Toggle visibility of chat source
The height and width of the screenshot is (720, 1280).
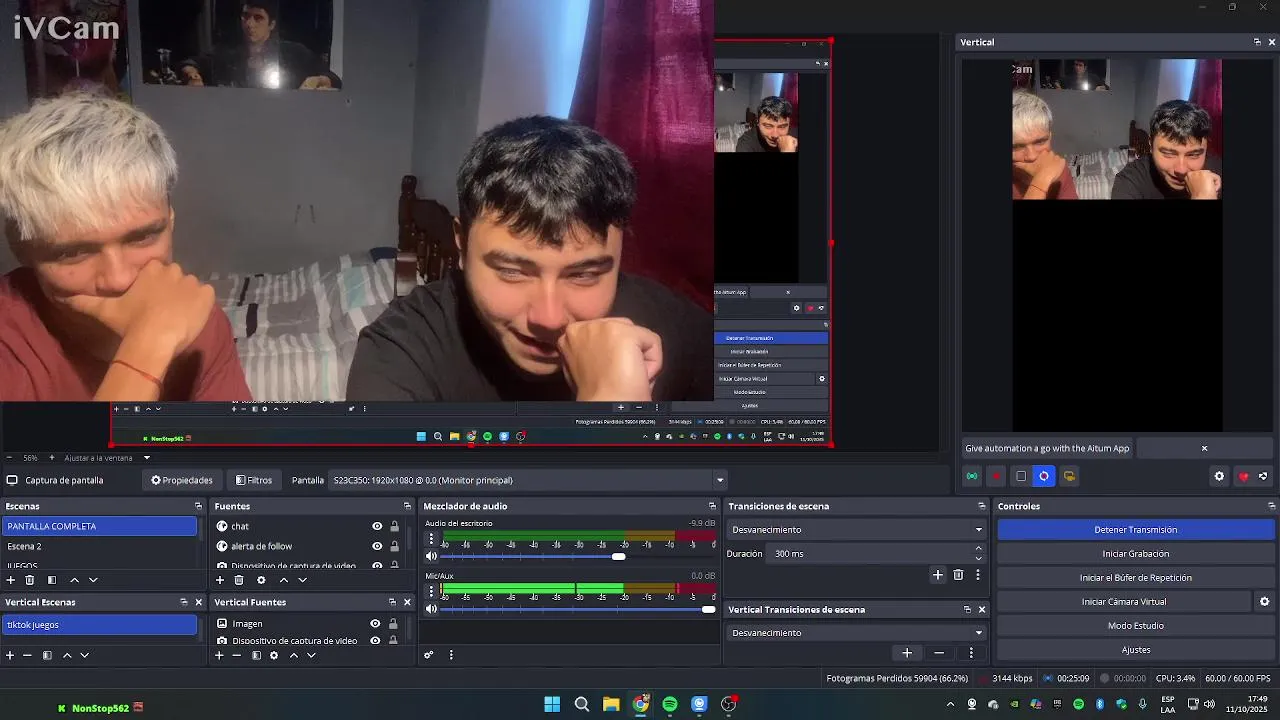pyautogui.click(x=377, y=526)
